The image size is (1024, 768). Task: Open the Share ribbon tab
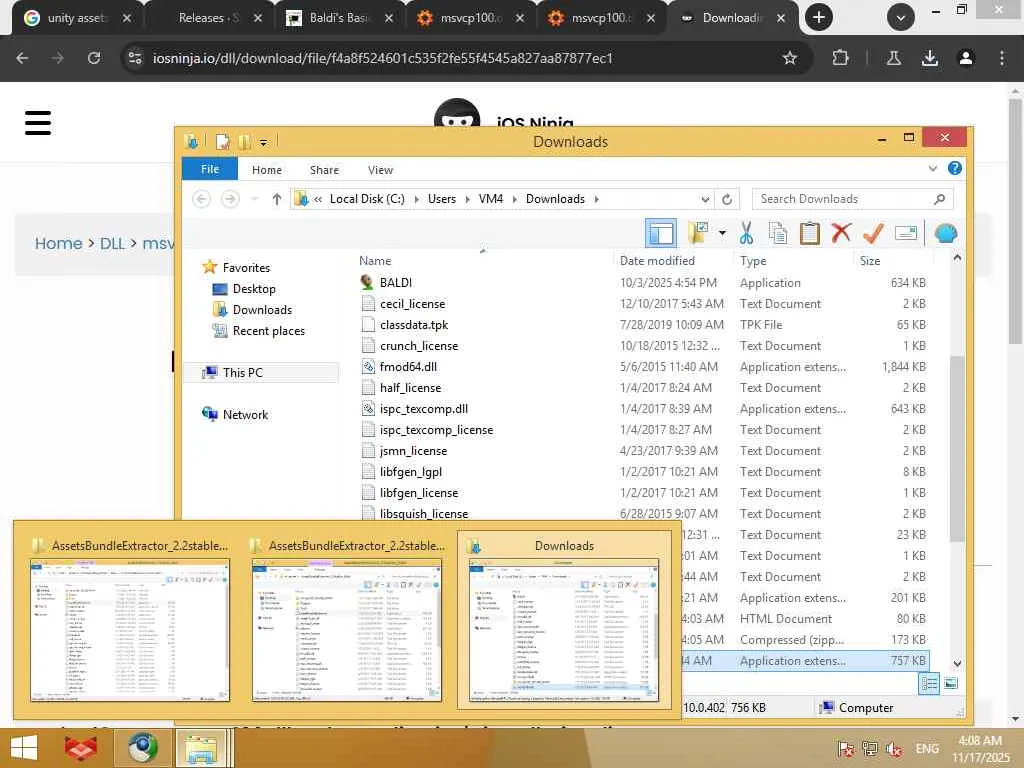[324, 170]
